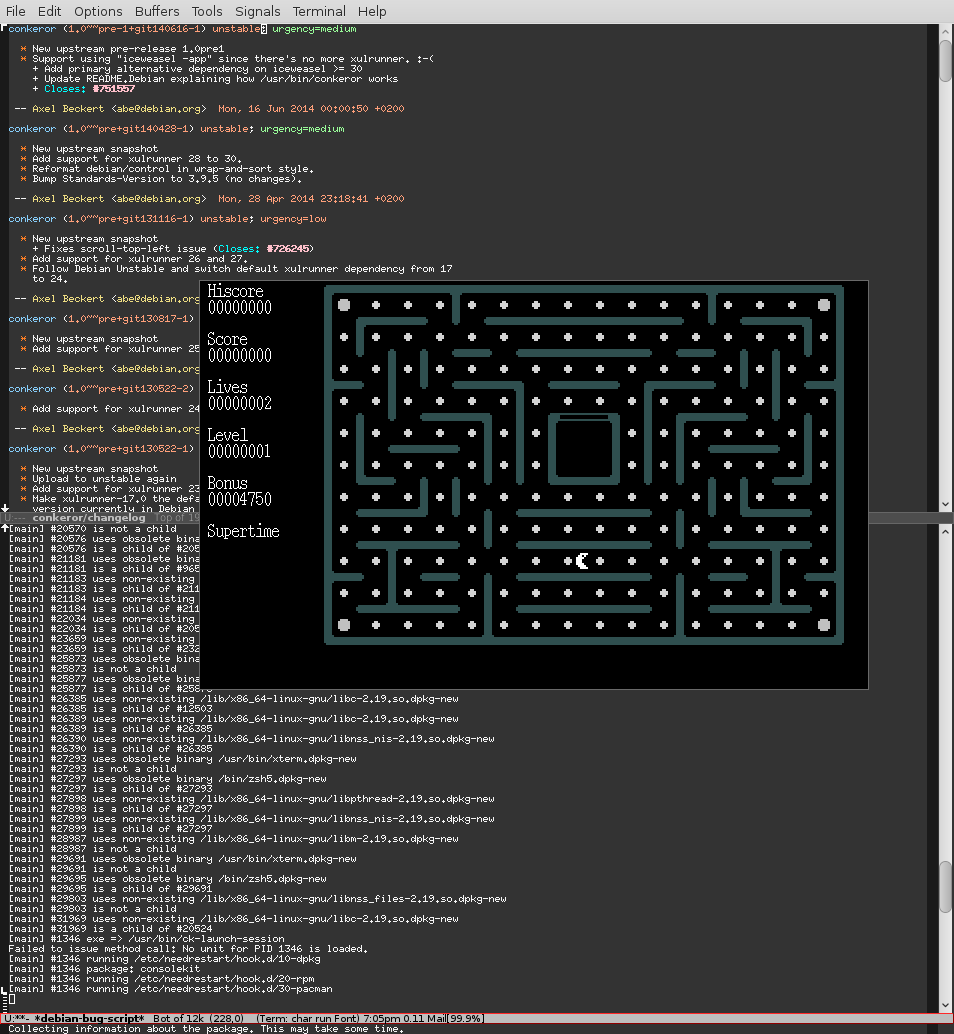This screenshot has width=954, height=1034.
Task: Open the Buffers menu
Action: click(156, 11)
